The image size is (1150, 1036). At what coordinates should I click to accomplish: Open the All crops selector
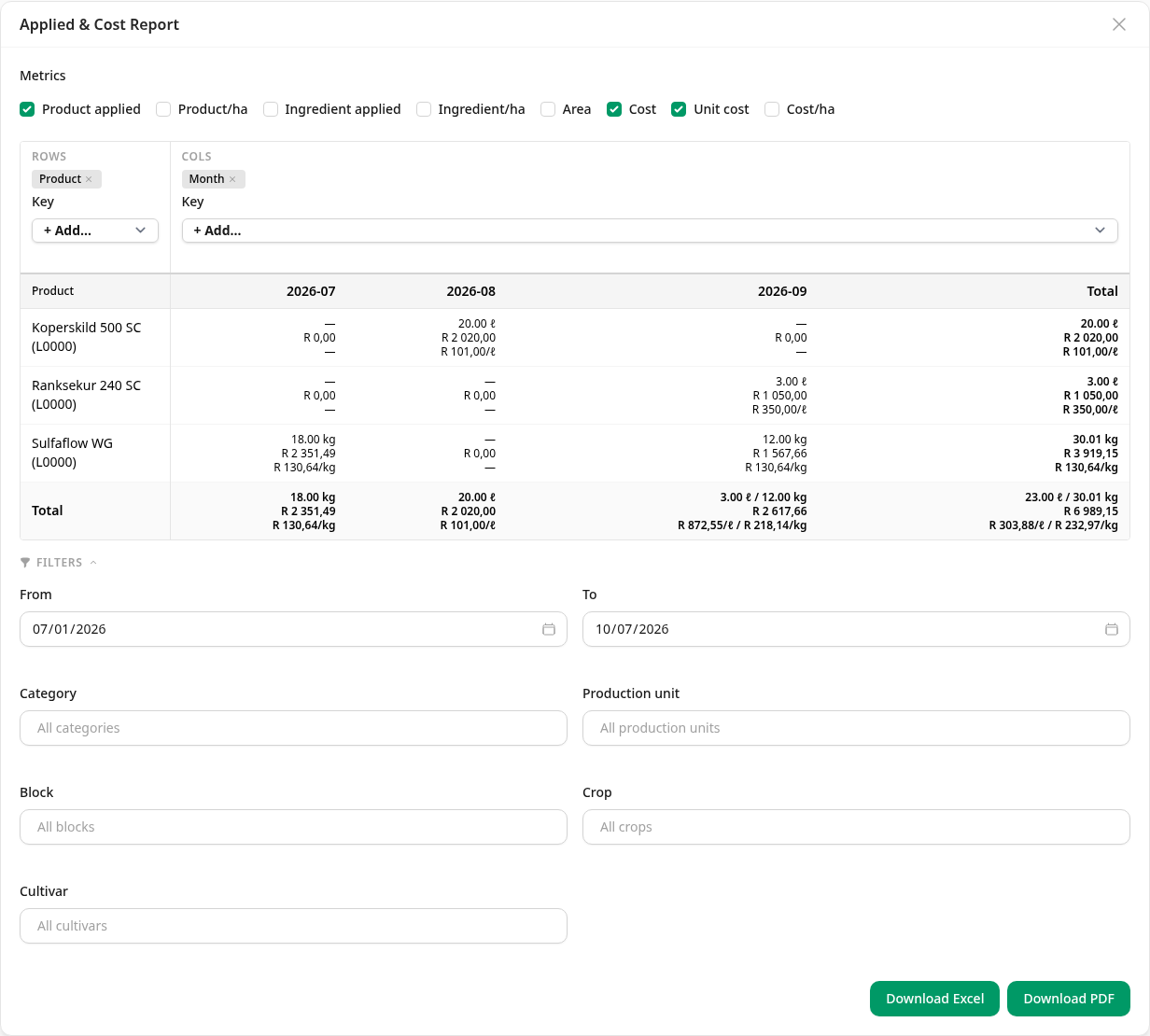pos(856,827)
